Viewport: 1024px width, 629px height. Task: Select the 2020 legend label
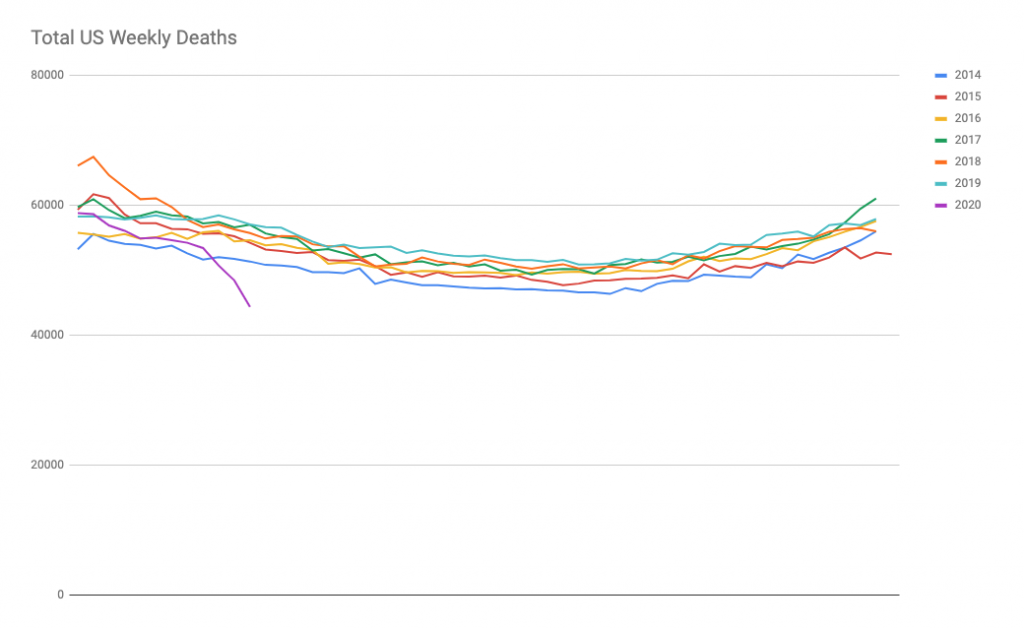tap(967, 204)
